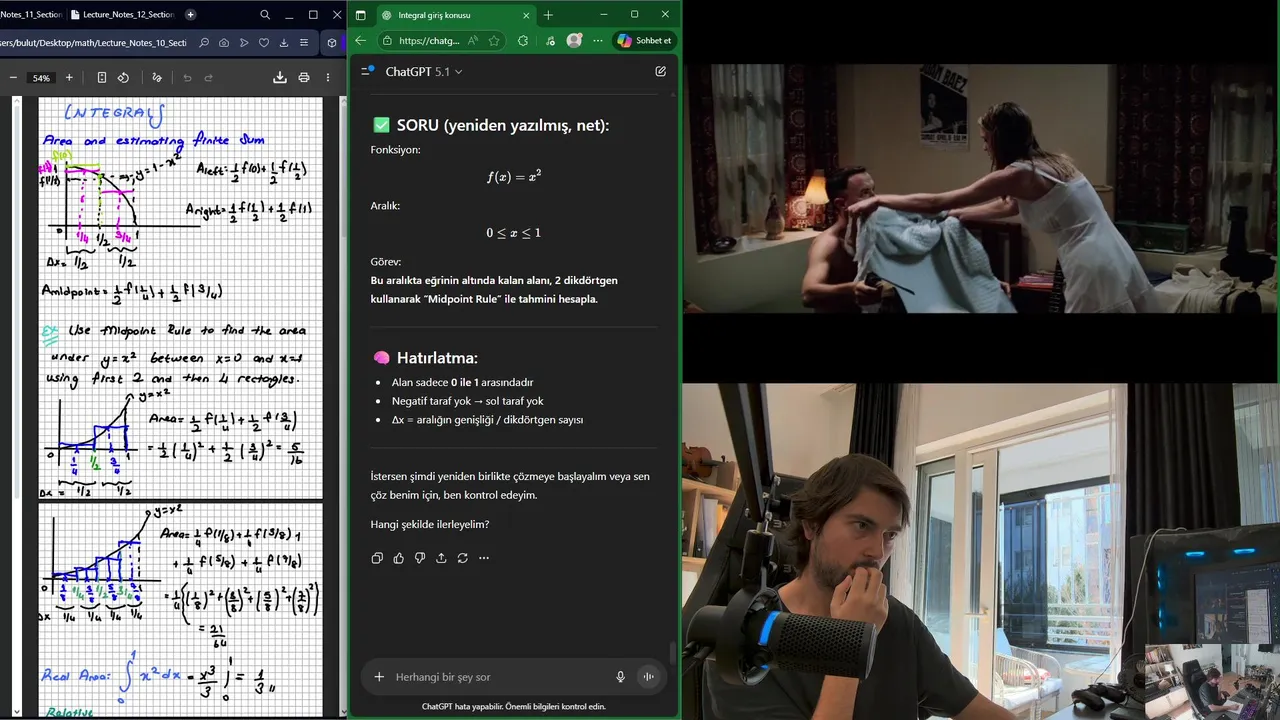Copy the ChatGPT response

377,558
